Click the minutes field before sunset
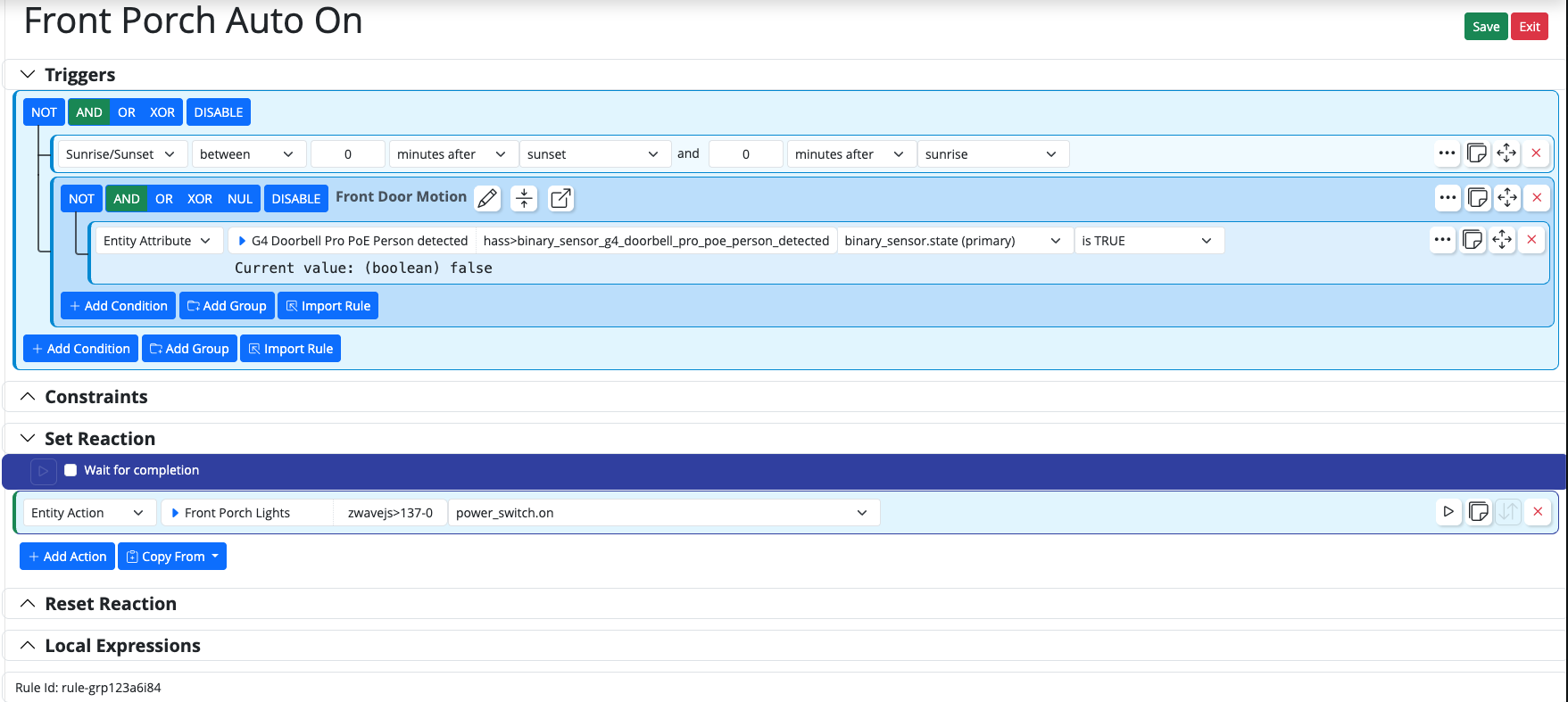The width and height of the screenshot is (1568, 702). click(x=348, y=154)
